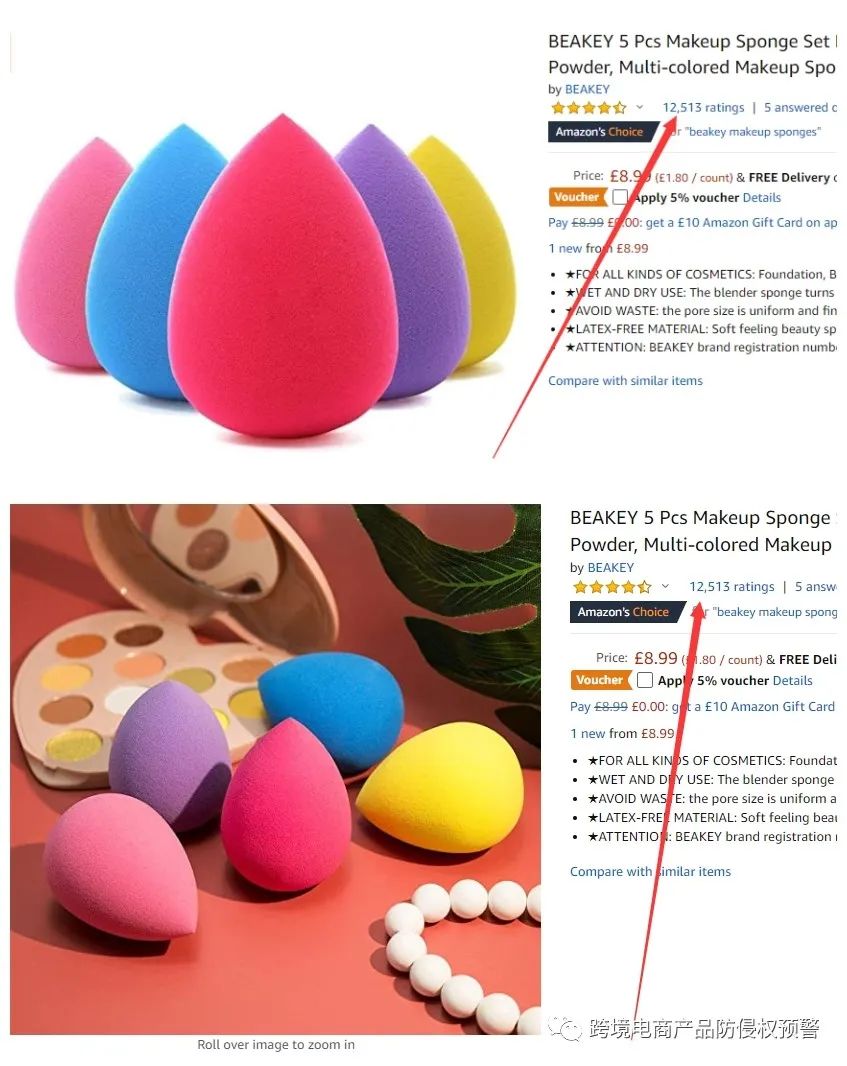Open 12,513 ratings link in top listing
The width and height of the screenshot is (847, 1066).
click(704, 107)
